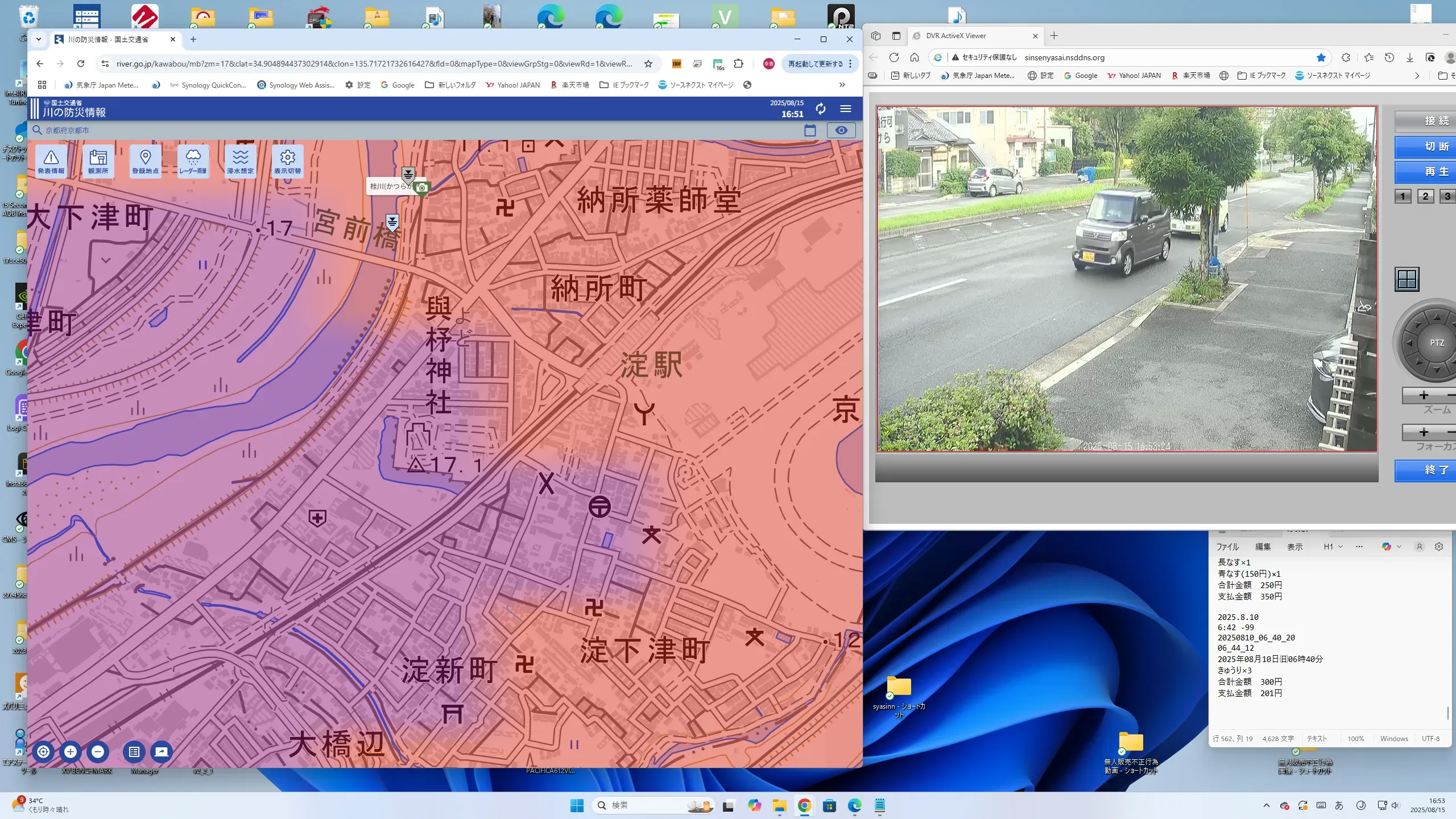Open the 発表情報 warning panel
The image size is (1456, 819).
(x=51, y=161)
